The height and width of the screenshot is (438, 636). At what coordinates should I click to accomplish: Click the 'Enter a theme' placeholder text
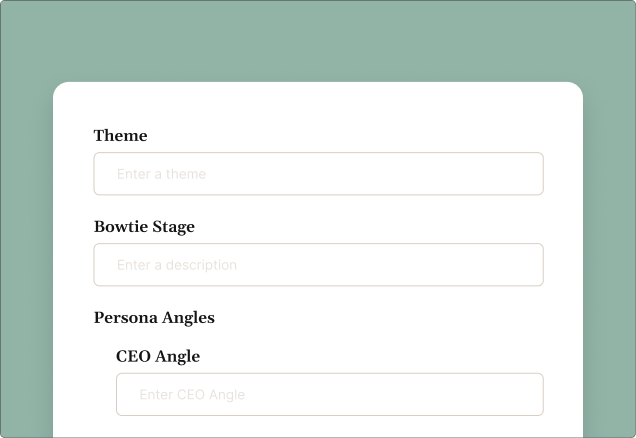(x=161, y=174)
